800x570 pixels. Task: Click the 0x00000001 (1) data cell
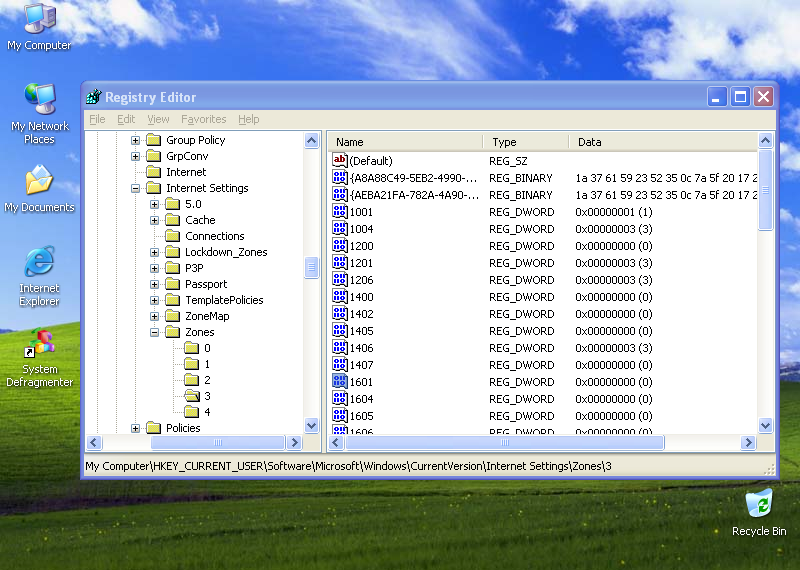coord(614,212)
